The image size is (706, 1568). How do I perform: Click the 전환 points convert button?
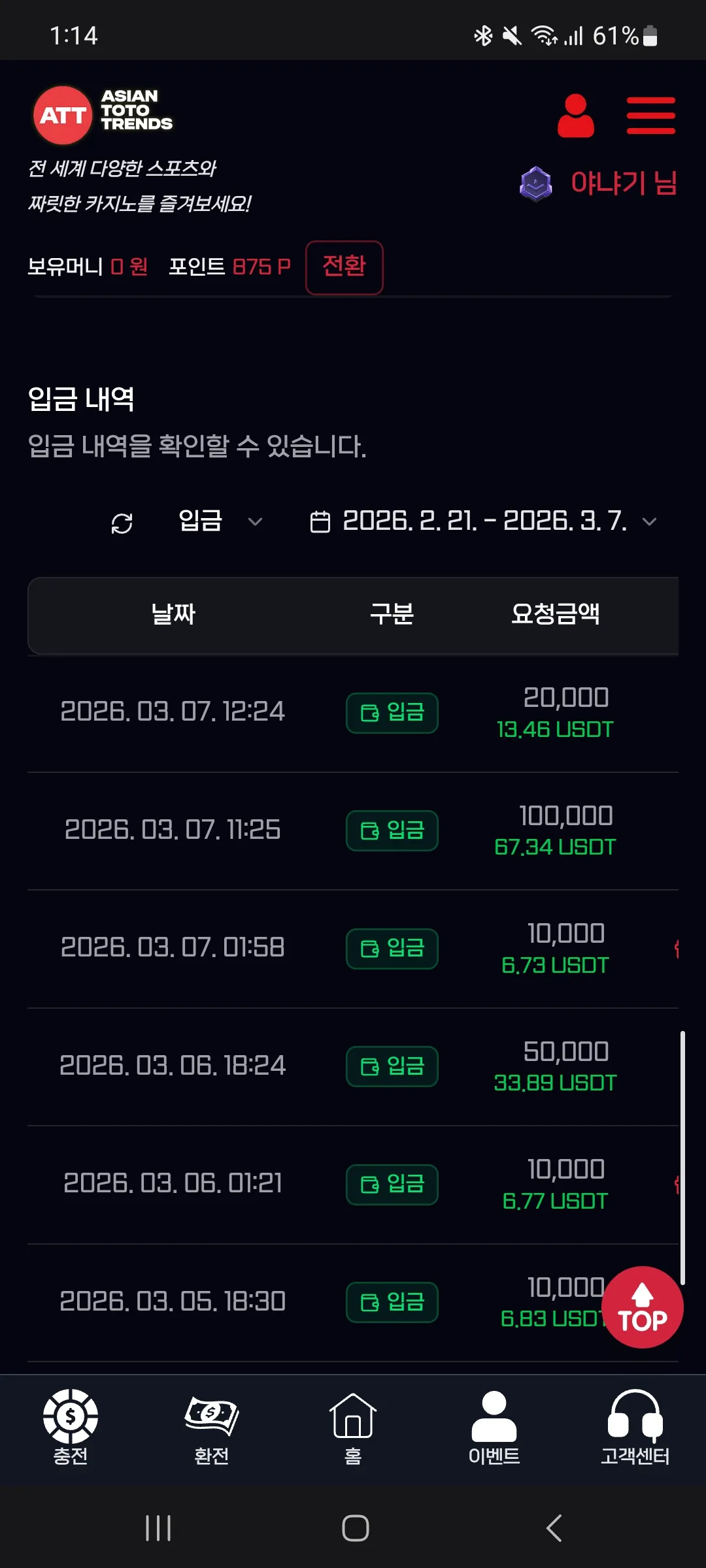coord(345,267)
